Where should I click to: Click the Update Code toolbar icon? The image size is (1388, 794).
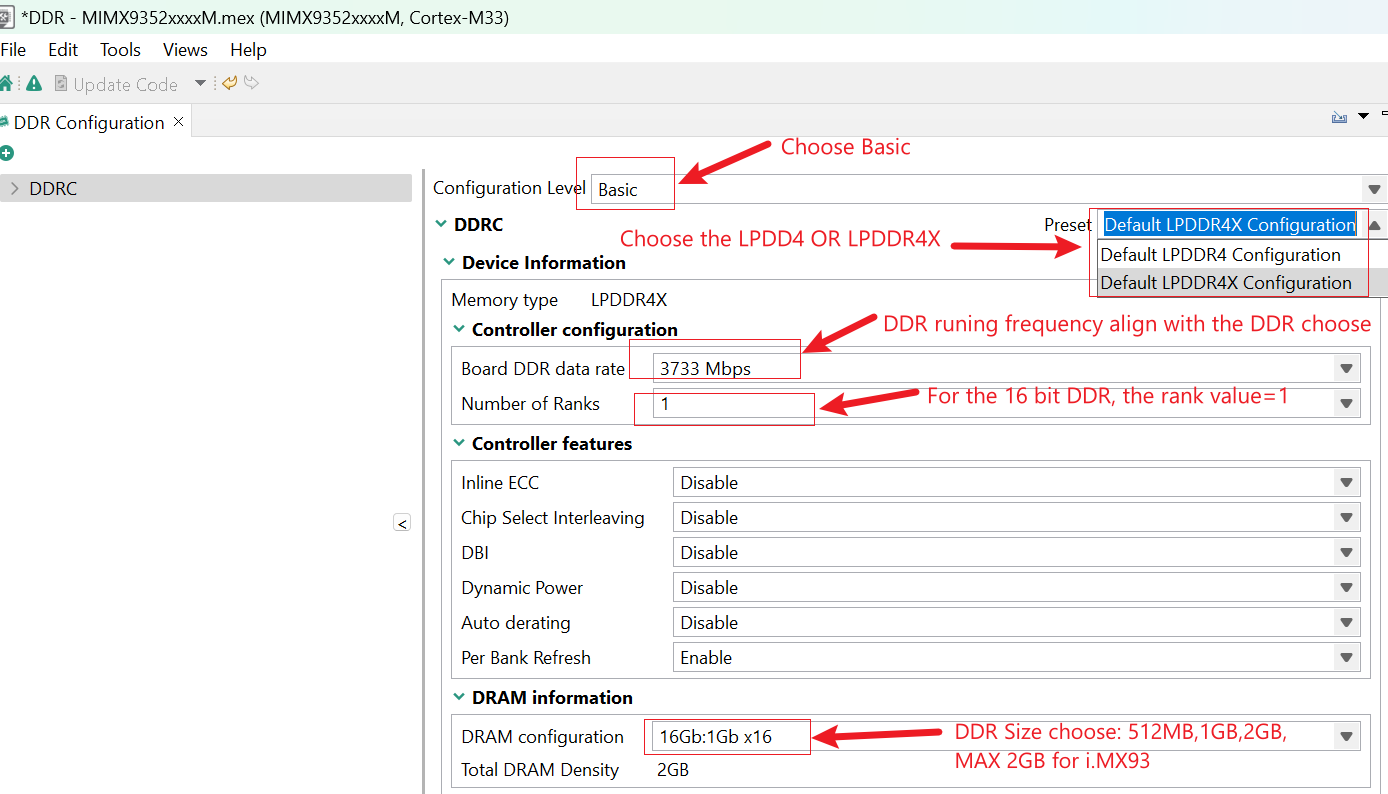click(62, 83)
